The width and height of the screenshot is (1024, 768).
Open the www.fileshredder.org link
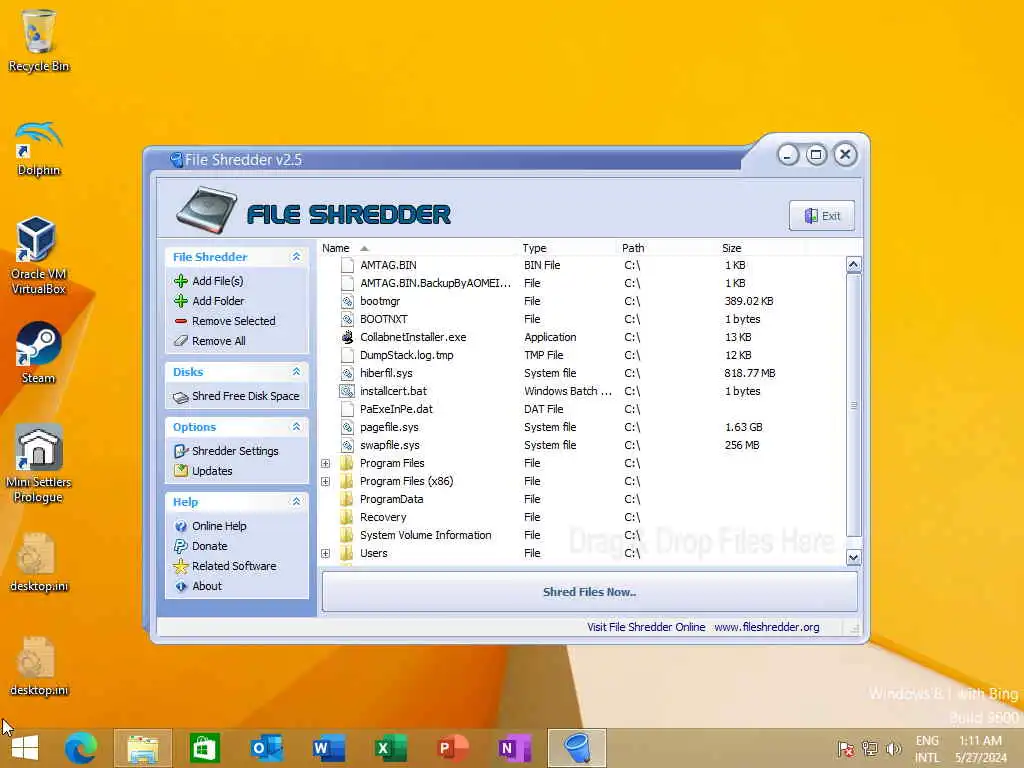pyautogui.click(x=767, y=627)
